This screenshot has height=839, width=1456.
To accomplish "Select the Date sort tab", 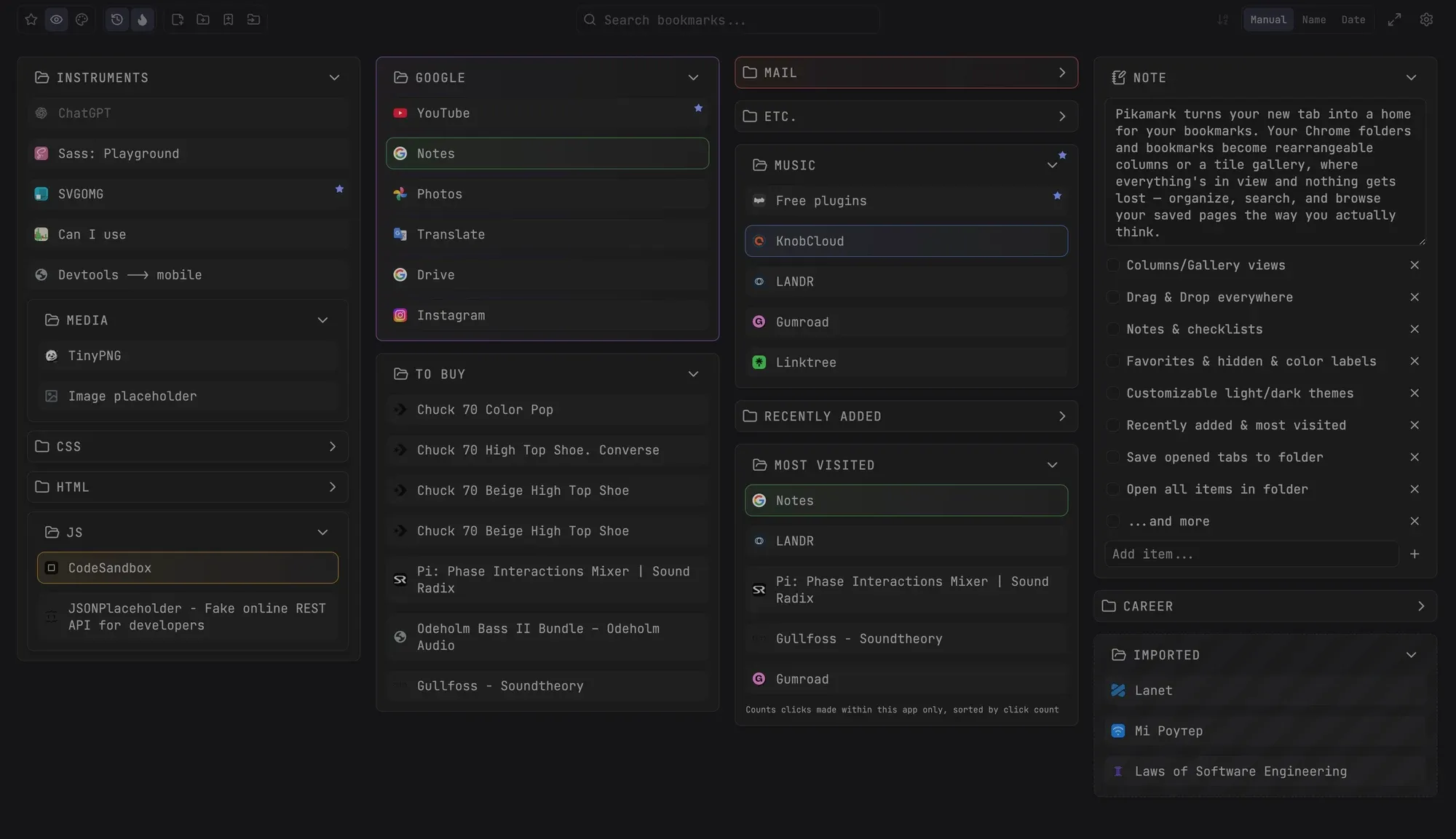I will click(1353, 20).
